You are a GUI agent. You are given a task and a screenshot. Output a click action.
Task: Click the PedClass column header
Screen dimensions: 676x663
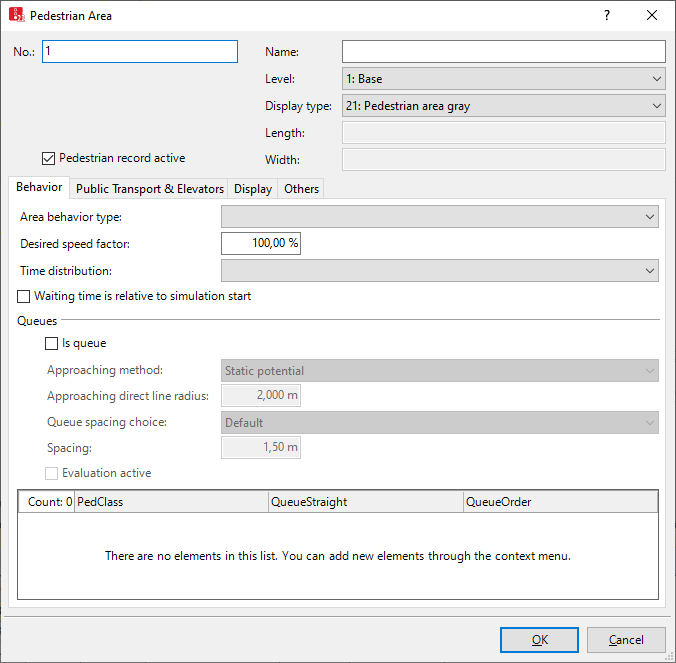click(170, 502)
